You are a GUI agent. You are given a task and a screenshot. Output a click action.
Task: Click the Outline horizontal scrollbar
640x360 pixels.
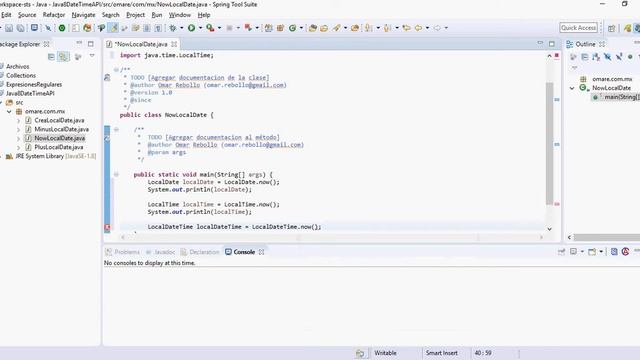pos(607,237)
